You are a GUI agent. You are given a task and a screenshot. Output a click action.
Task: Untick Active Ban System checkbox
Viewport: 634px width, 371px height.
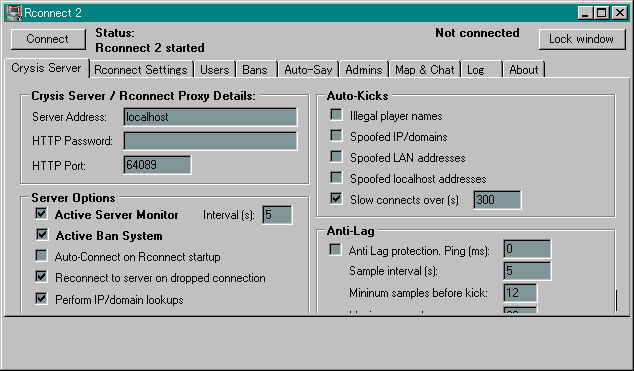[x=41, y=234]
